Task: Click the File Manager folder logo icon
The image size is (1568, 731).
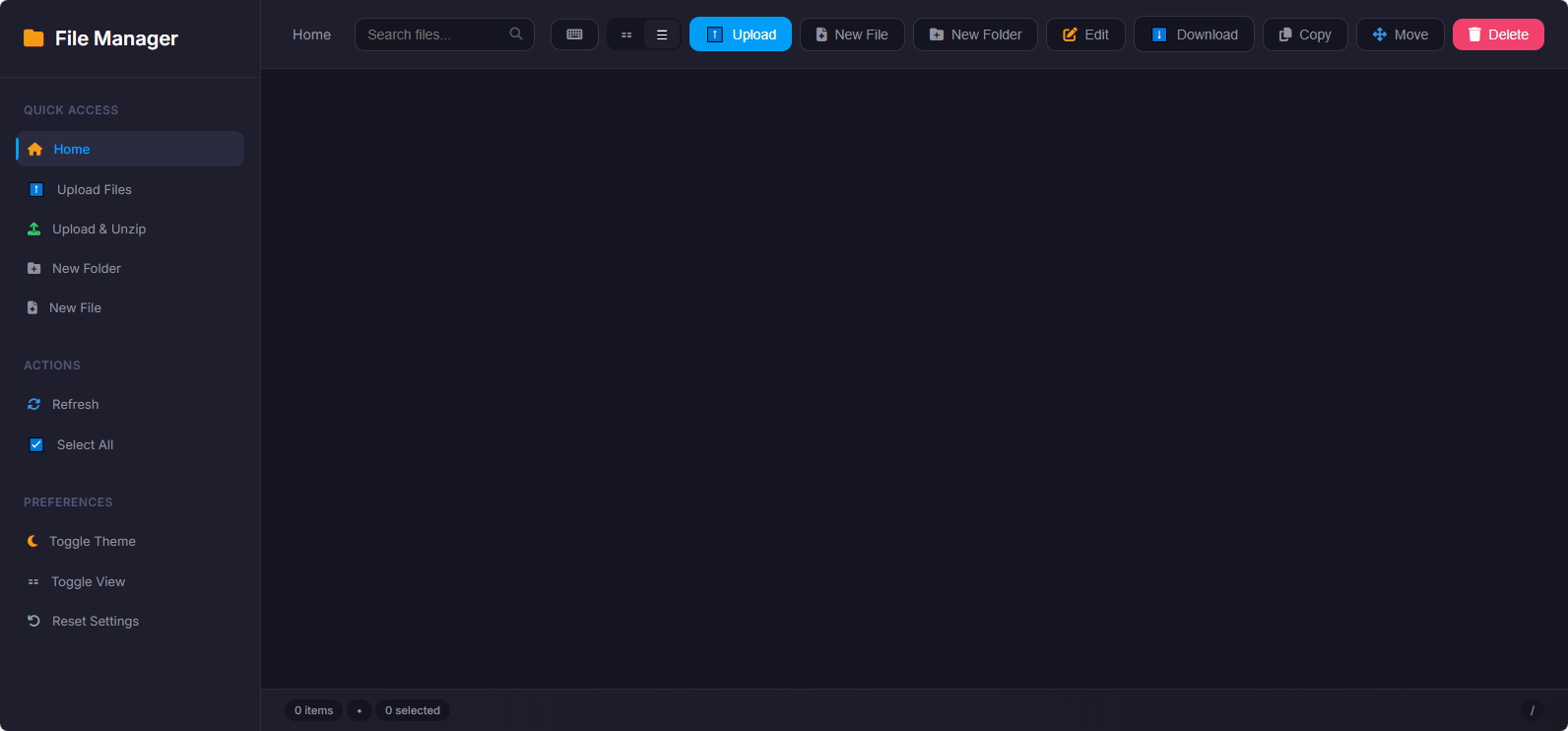Action: (x=33, y=38)
